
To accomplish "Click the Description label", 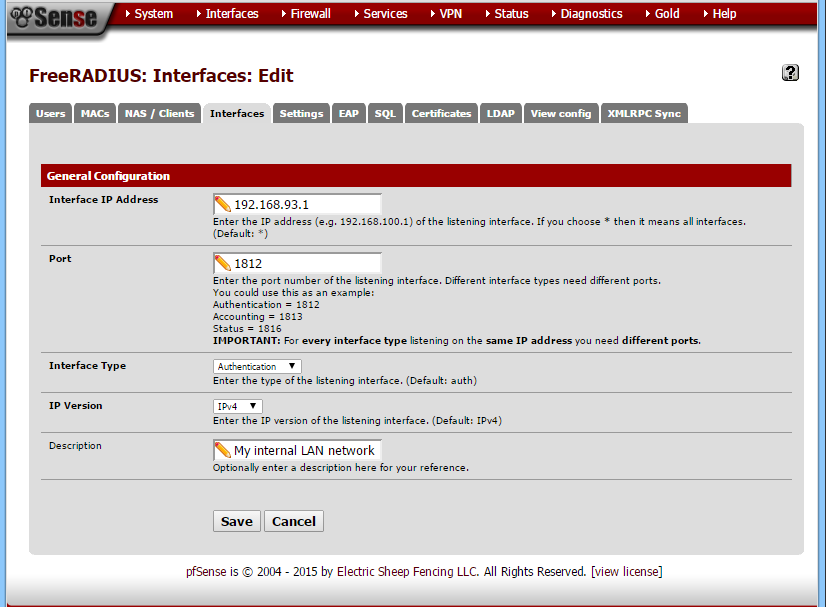I will click(75, 446).
